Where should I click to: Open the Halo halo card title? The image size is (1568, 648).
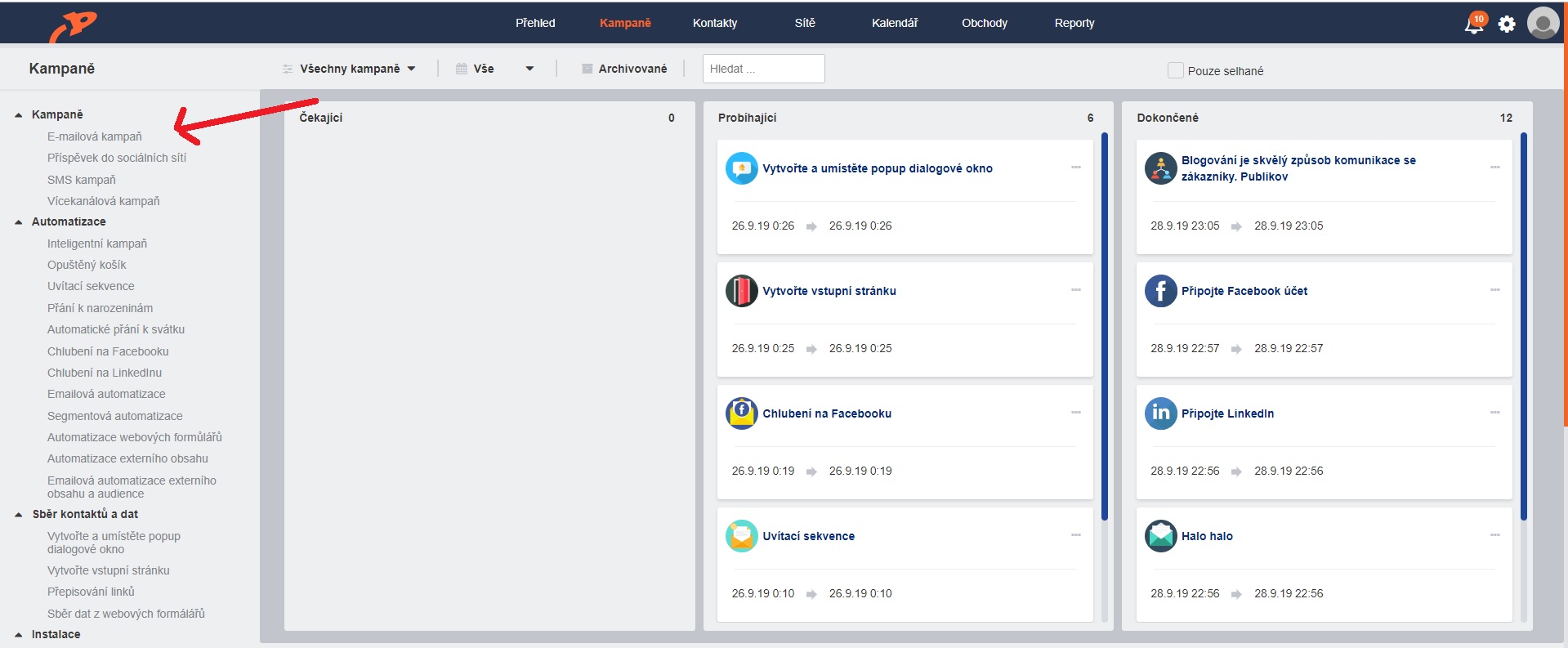click(x=1207, y=536)
